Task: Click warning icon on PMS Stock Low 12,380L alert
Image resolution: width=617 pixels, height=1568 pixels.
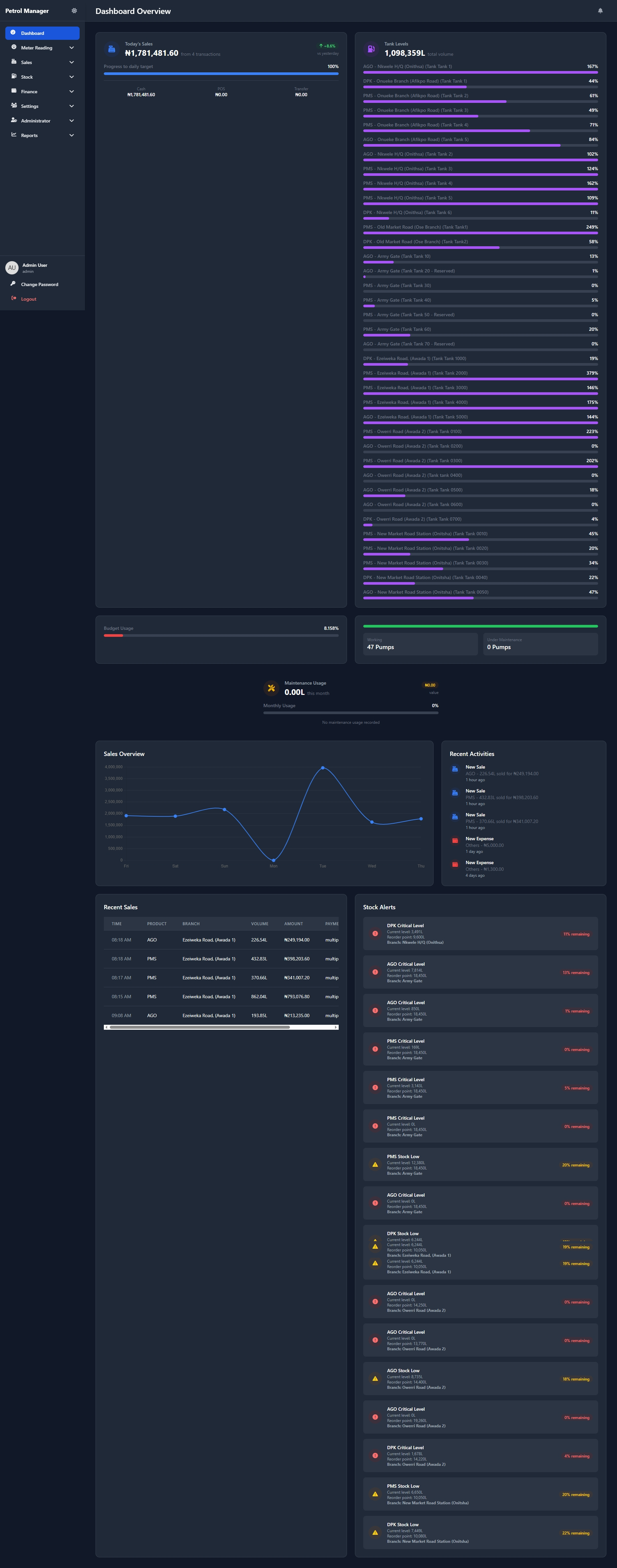Action: (375, 1165)
